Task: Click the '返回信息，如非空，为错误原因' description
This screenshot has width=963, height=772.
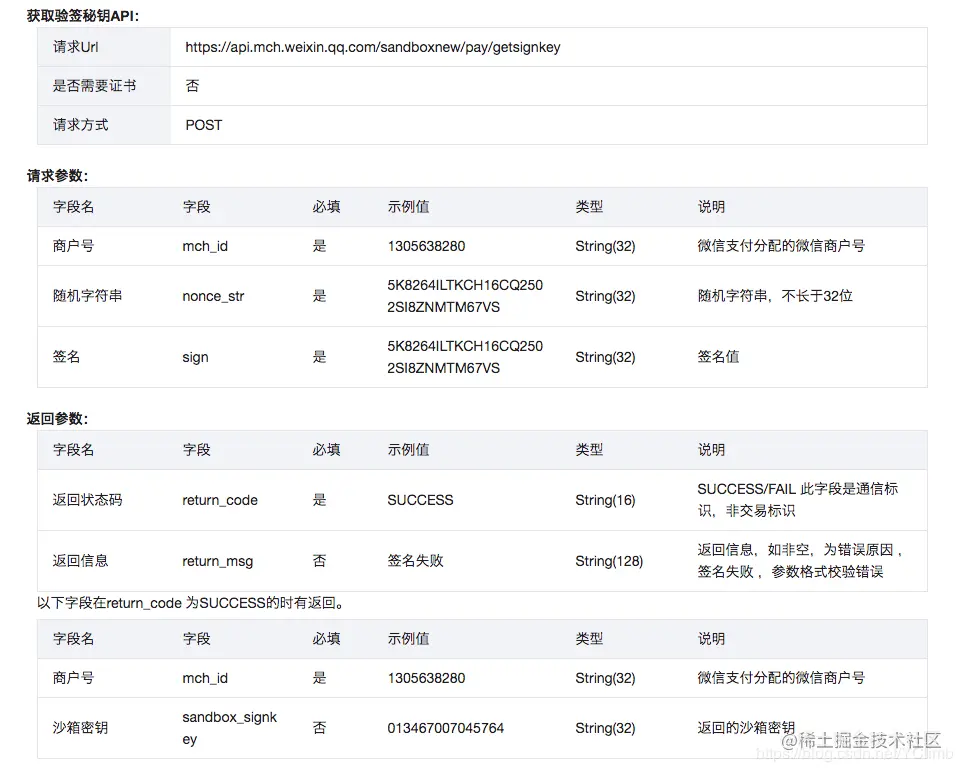Action: (800, 560)
